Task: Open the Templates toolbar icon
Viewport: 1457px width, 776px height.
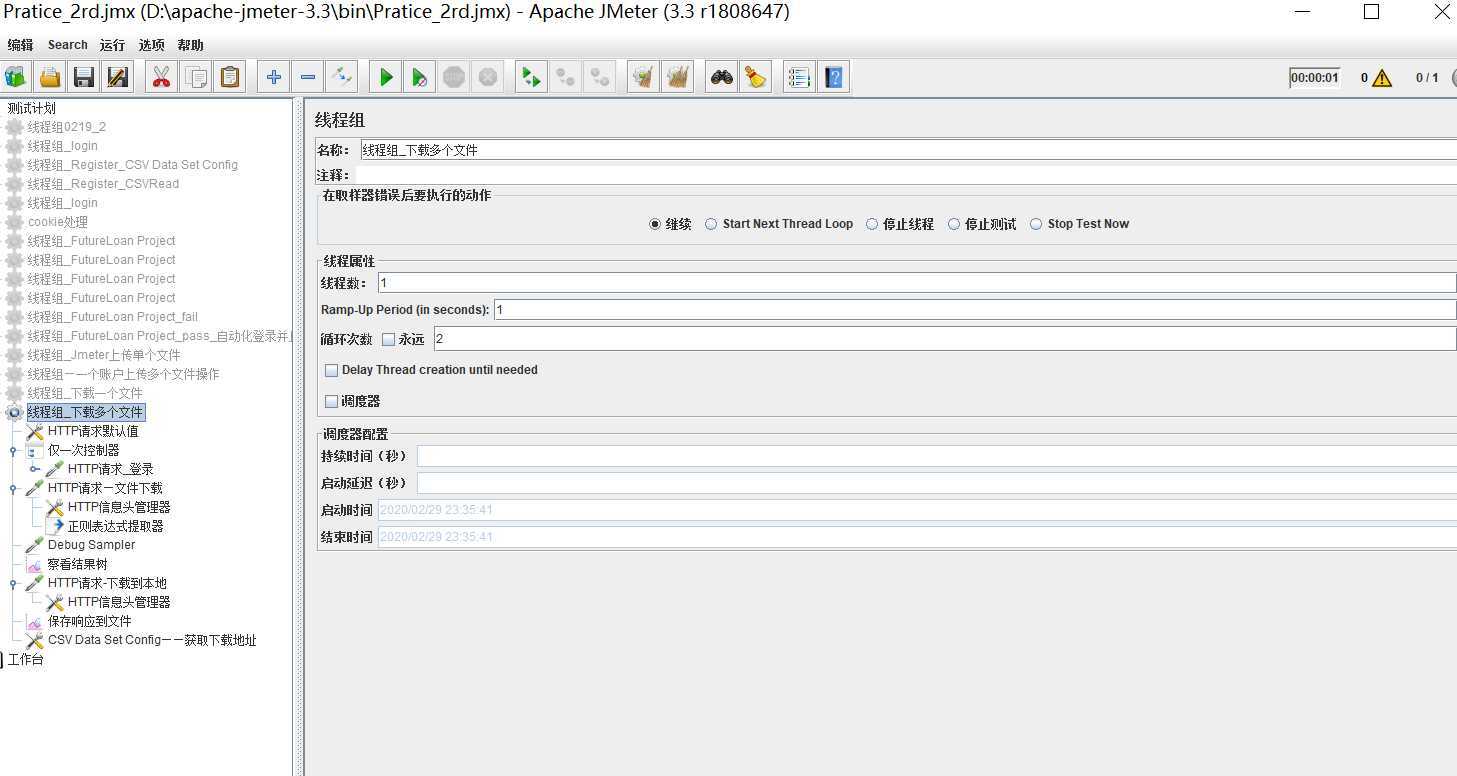Action: (15, 77)
